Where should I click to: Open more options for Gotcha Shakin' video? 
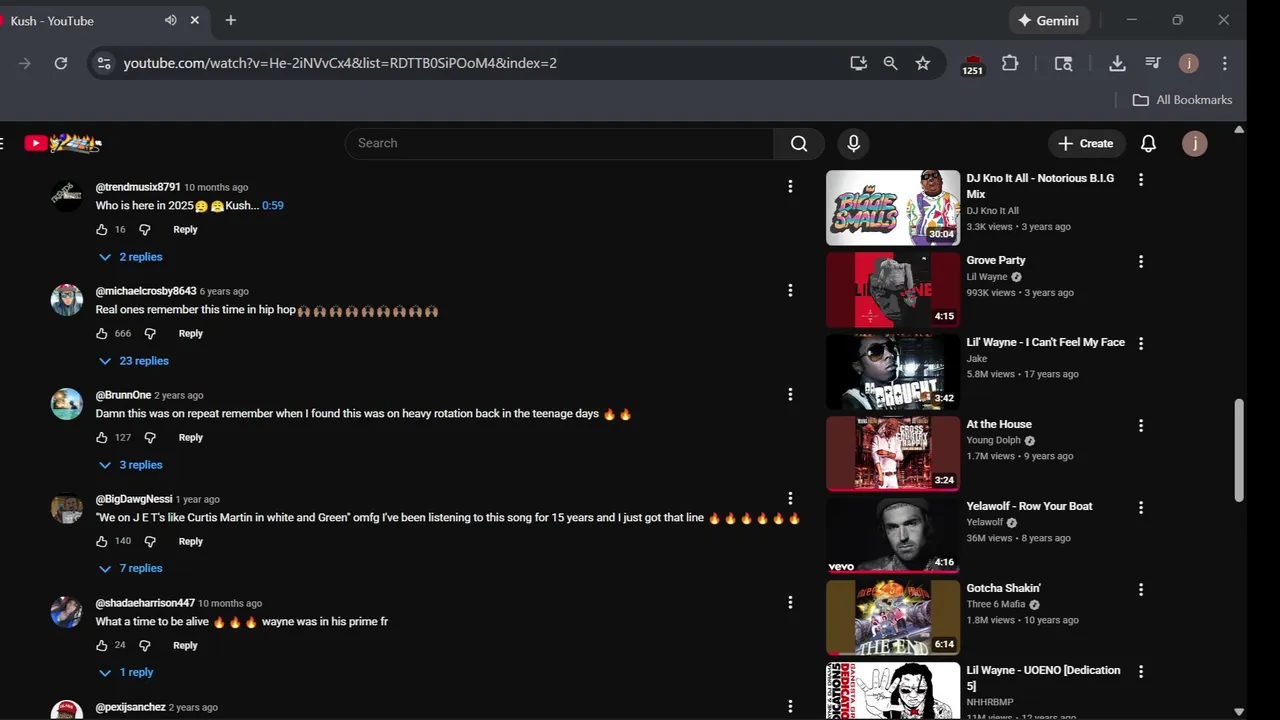tap(1141, 590)
